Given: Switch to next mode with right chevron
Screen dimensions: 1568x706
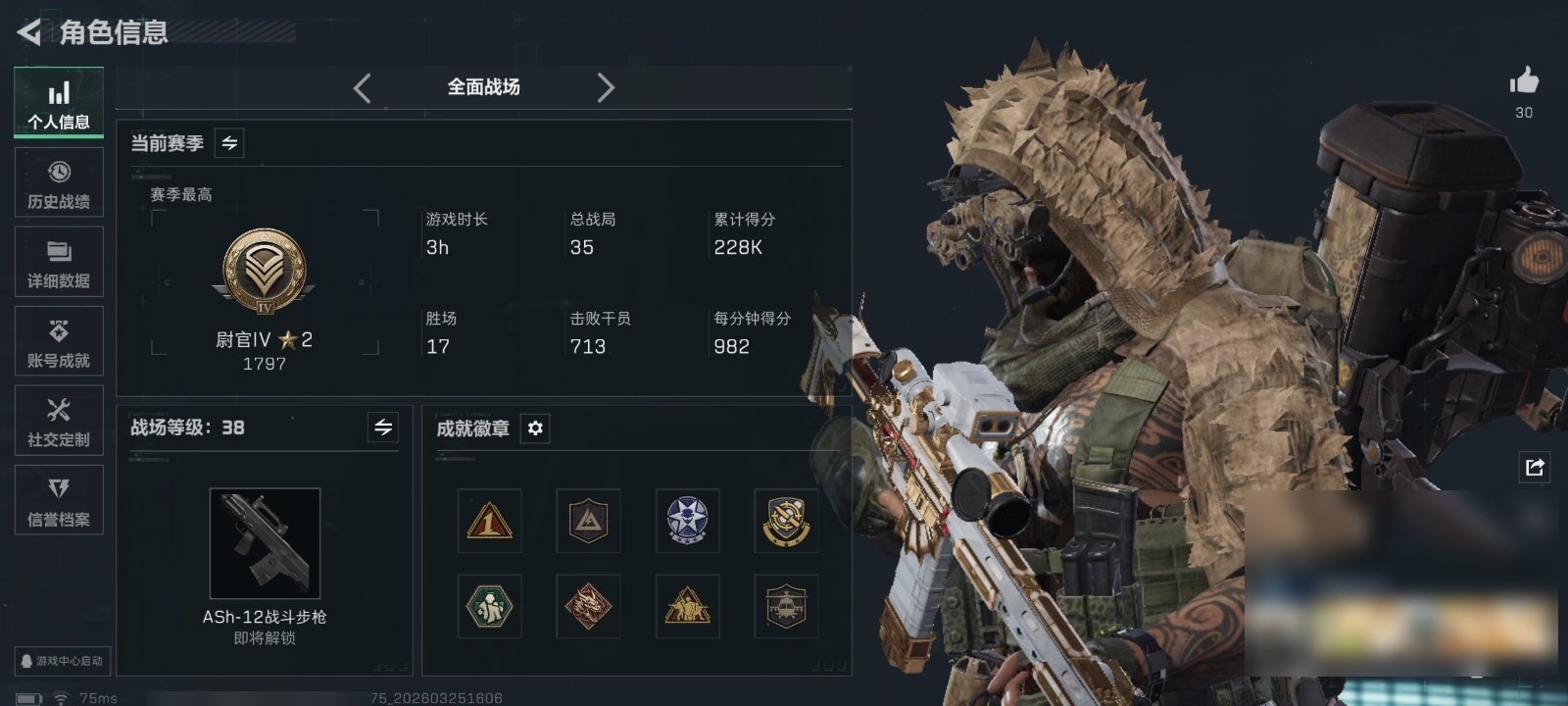Looking at the screenshot, I should click(x=606, y=88).
